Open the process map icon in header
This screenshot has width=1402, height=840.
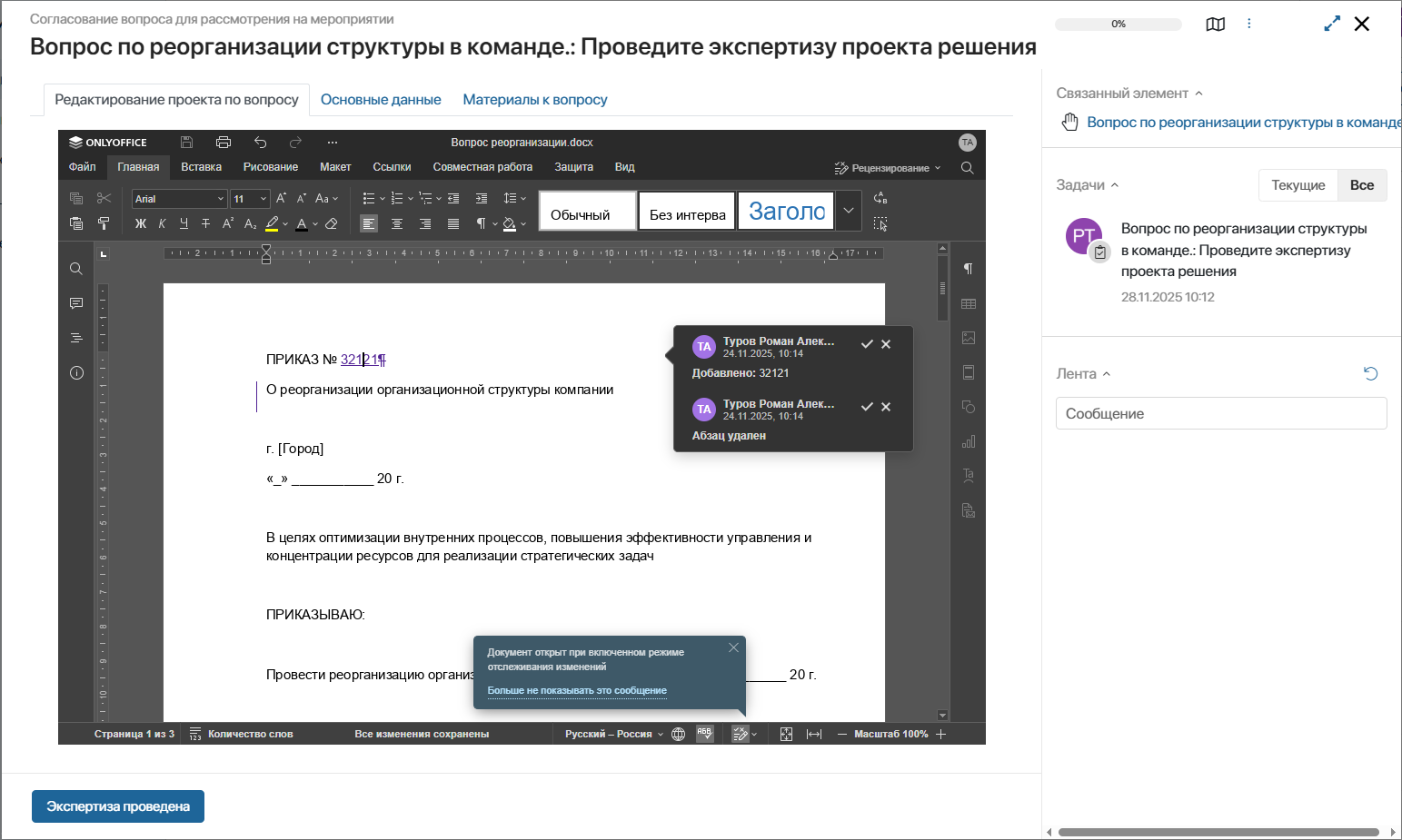pos(1215,25)
